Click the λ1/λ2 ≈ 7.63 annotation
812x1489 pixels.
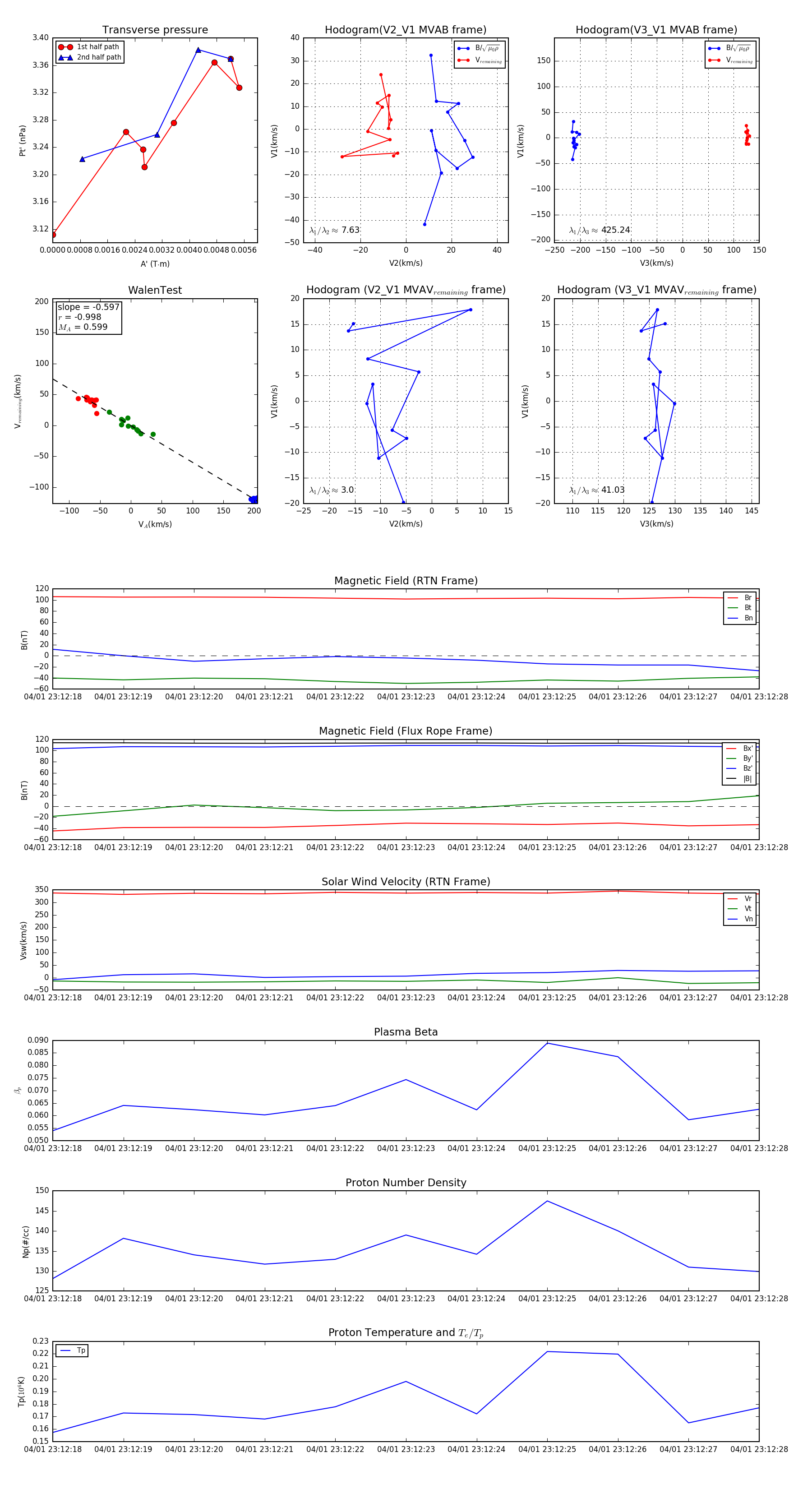tap(334, 230)
